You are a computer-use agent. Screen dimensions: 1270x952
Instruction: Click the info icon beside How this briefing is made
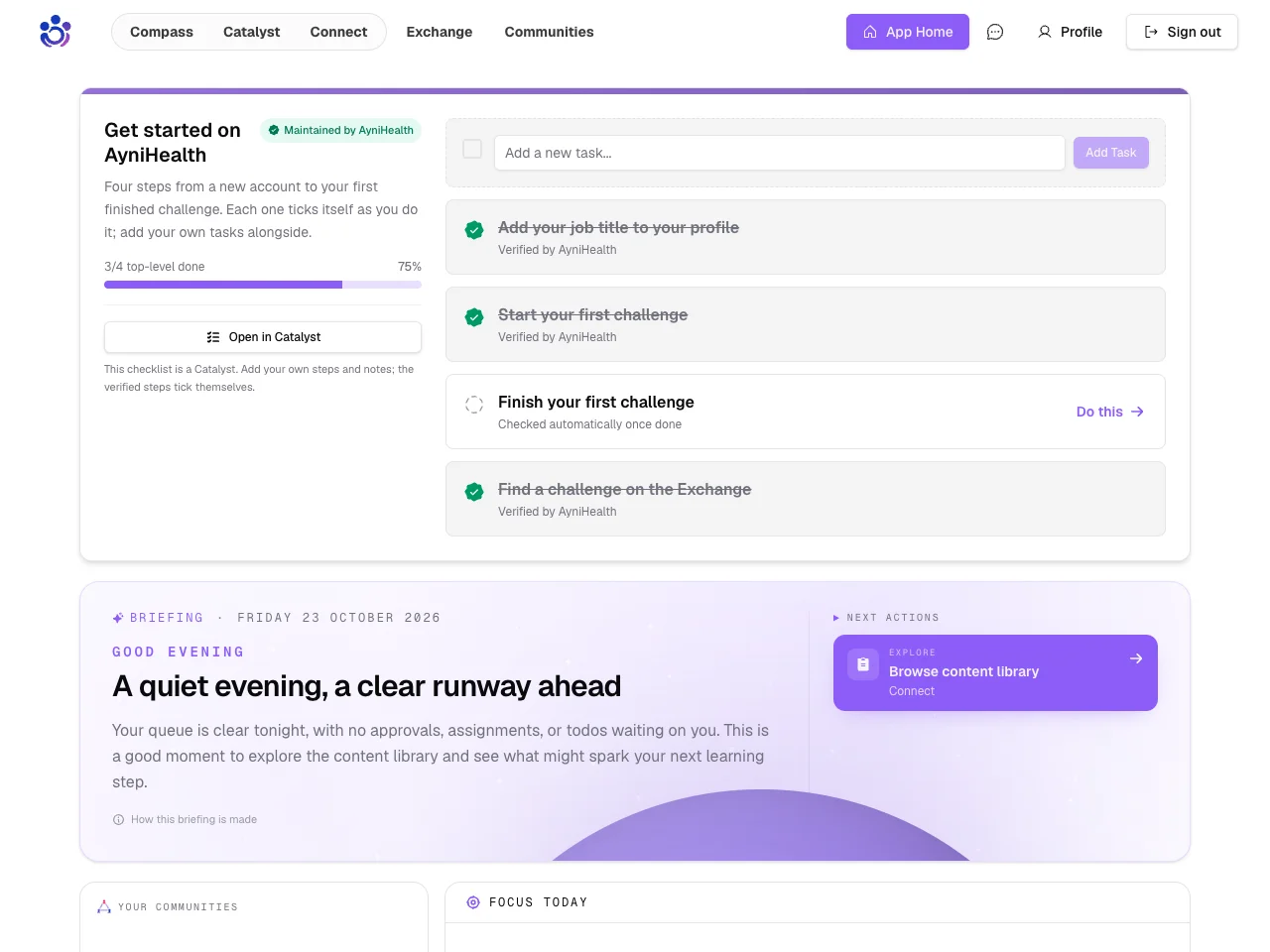click(119, 819)
